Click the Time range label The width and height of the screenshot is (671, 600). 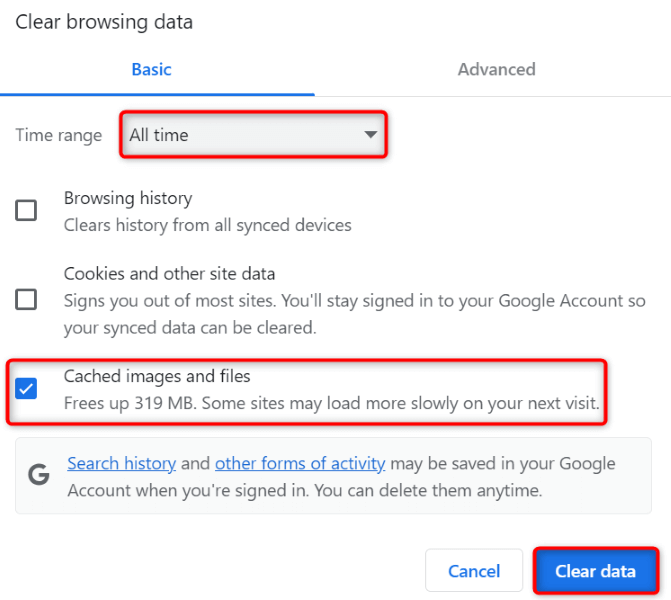tap(59, 135)
